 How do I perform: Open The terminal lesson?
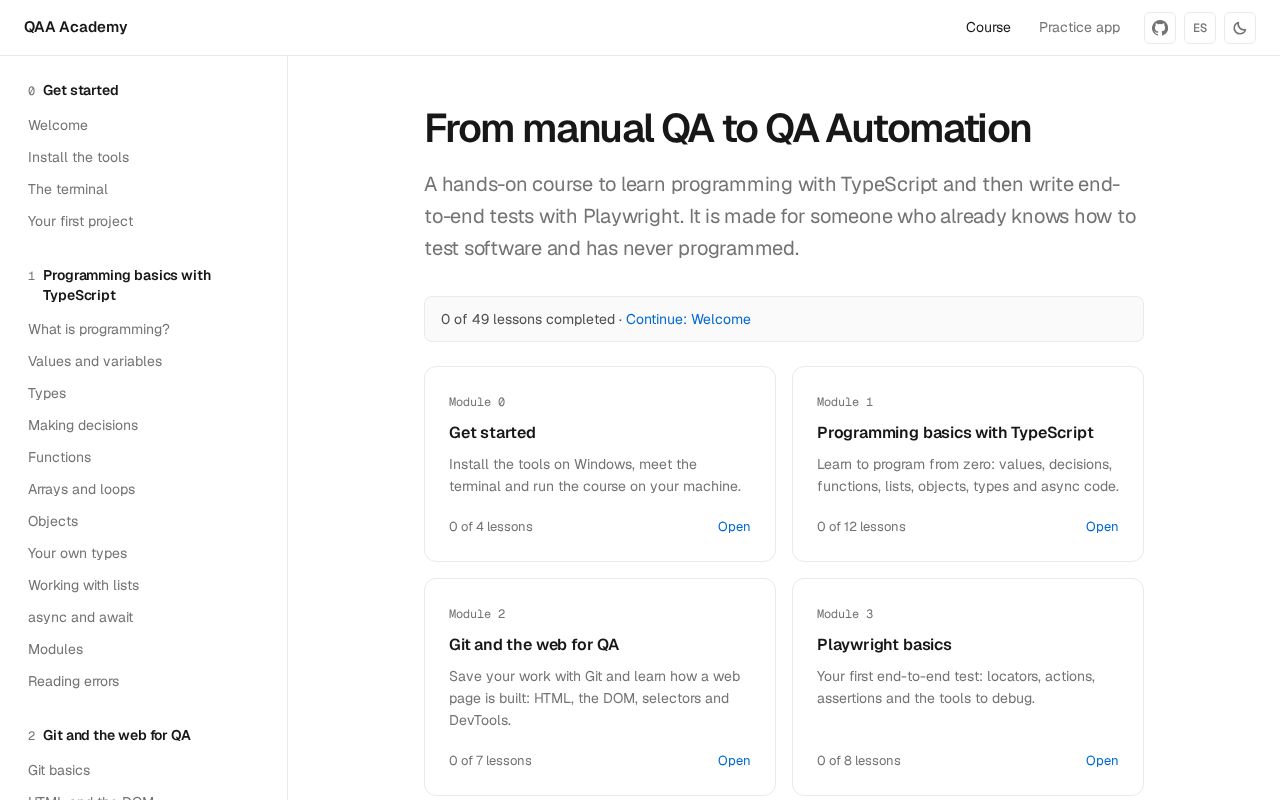68,189
